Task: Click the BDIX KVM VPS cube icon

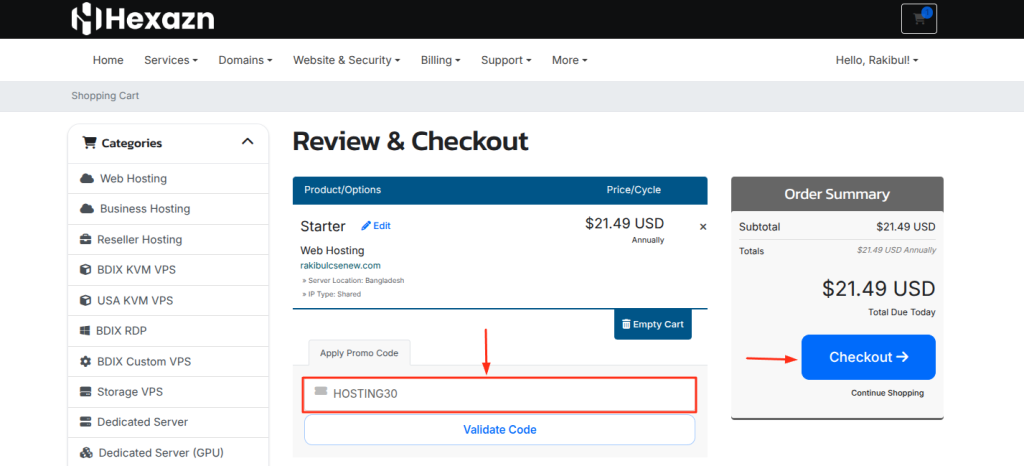Action: click(85, 270)
